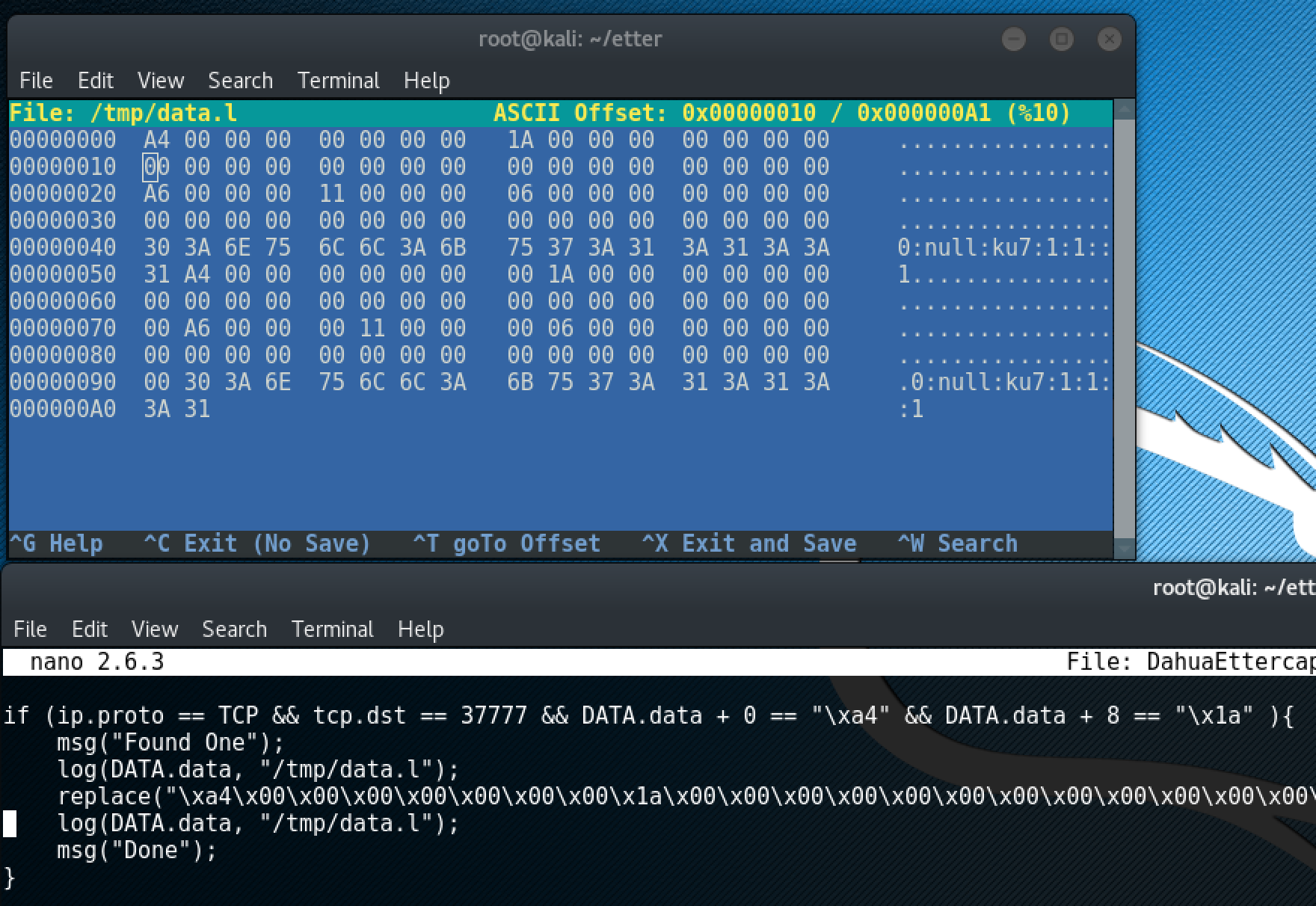Click the ^G Help shortcut label
The width and height of the screenshot is (1316, 906).
tap(56, 543)
